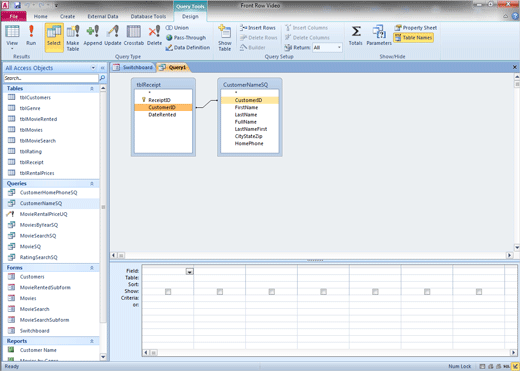Screen dimensions: 520x371
Task: Choose Crosstab query type
Action: [134, 35]
